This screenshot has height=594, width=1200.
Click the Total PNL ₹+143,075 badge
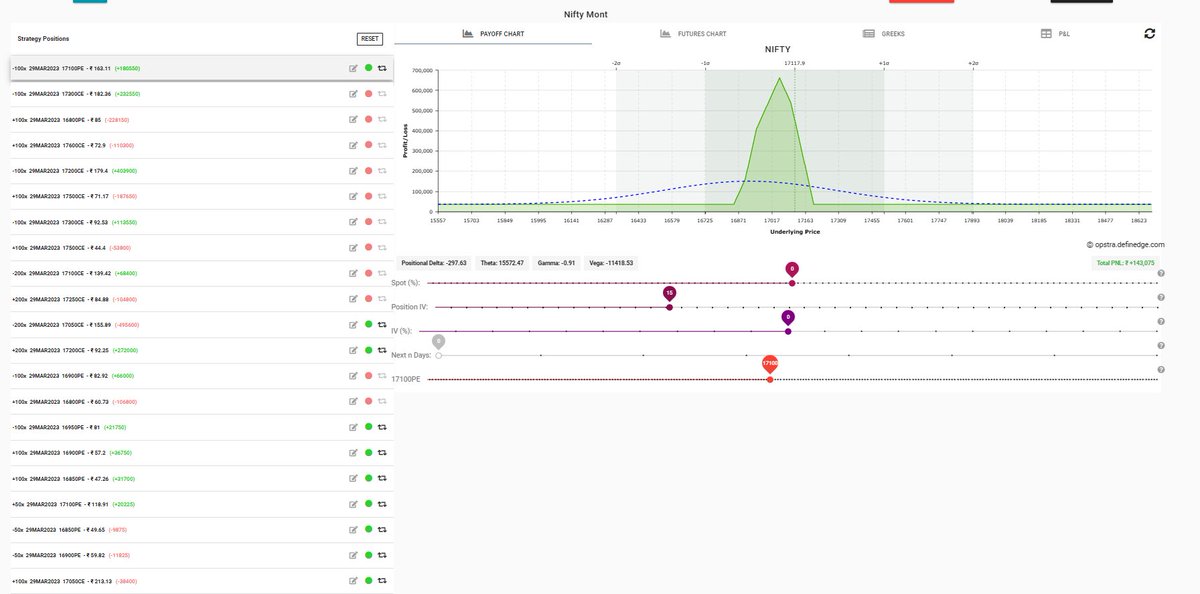pyautogui.click(x=1125, y=263)
